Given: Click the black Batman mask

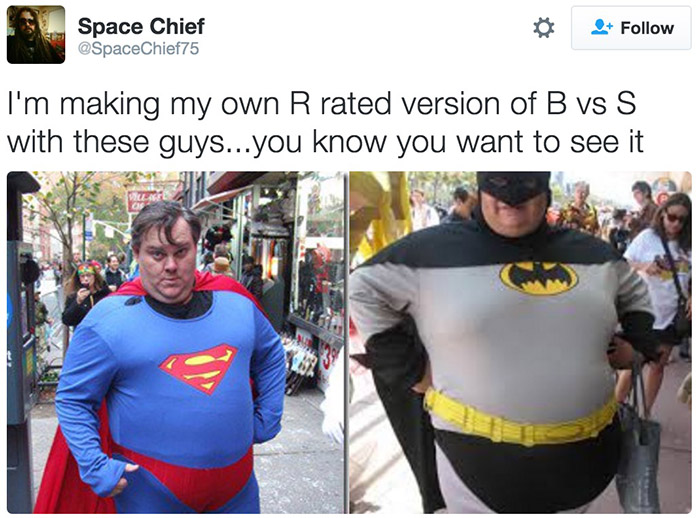Looking at the screenshot, I should [513, 188].
